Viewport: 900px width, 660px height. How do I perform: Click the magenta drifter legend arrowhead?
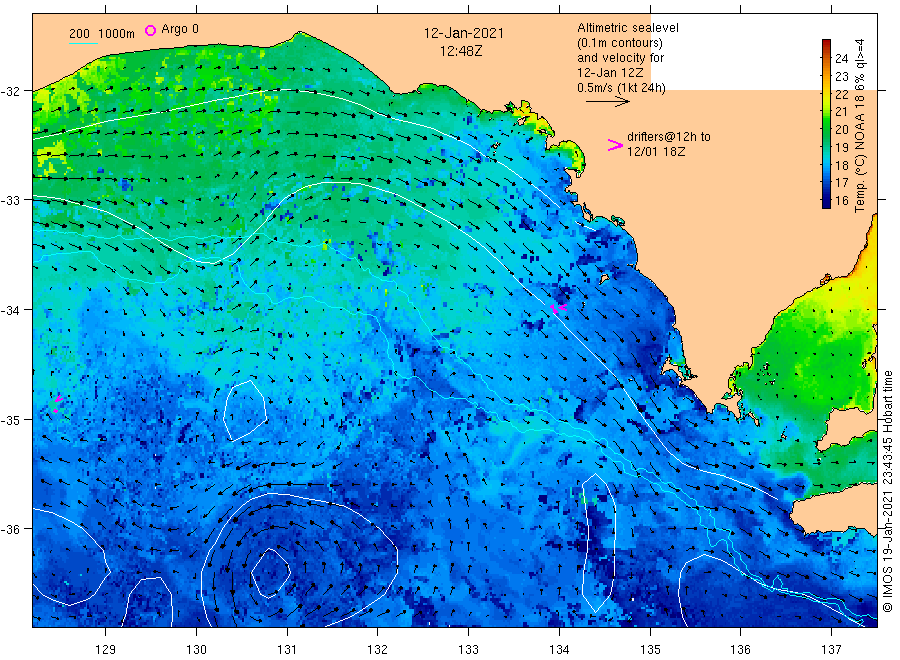[x=615, y=145]
